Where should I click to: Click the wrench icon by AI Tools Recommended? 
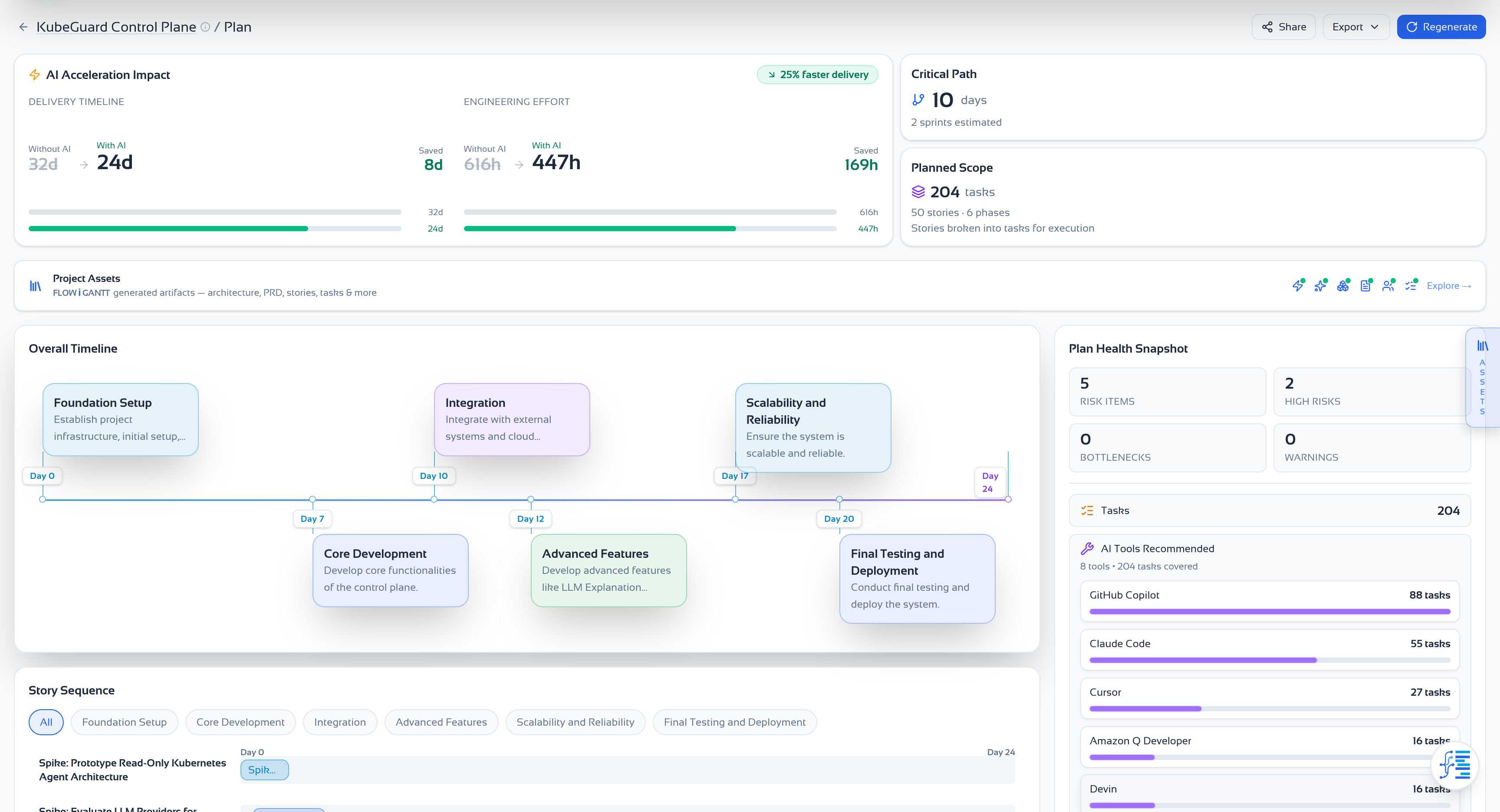1086,548
